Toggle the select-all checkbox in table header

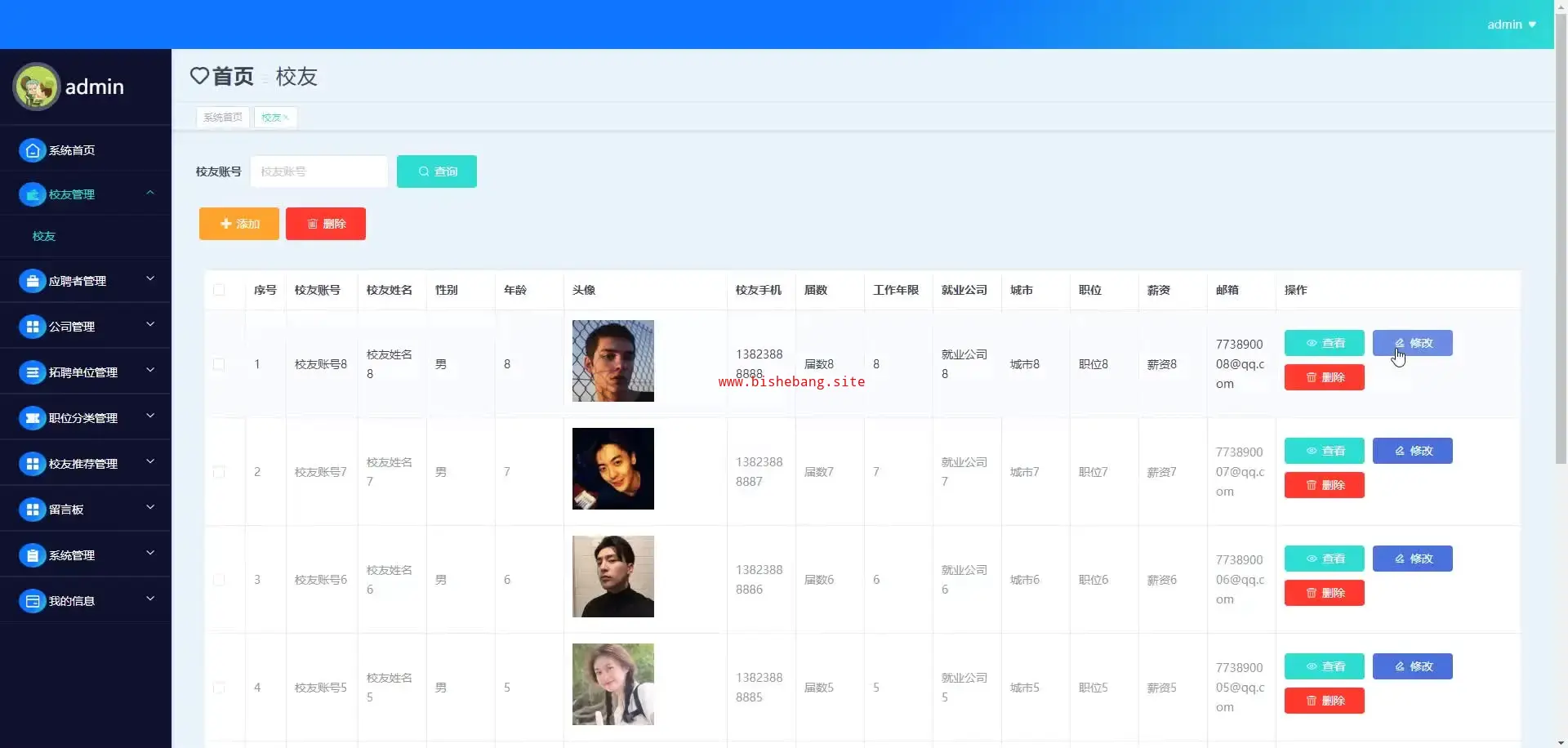tap(219, 290)
